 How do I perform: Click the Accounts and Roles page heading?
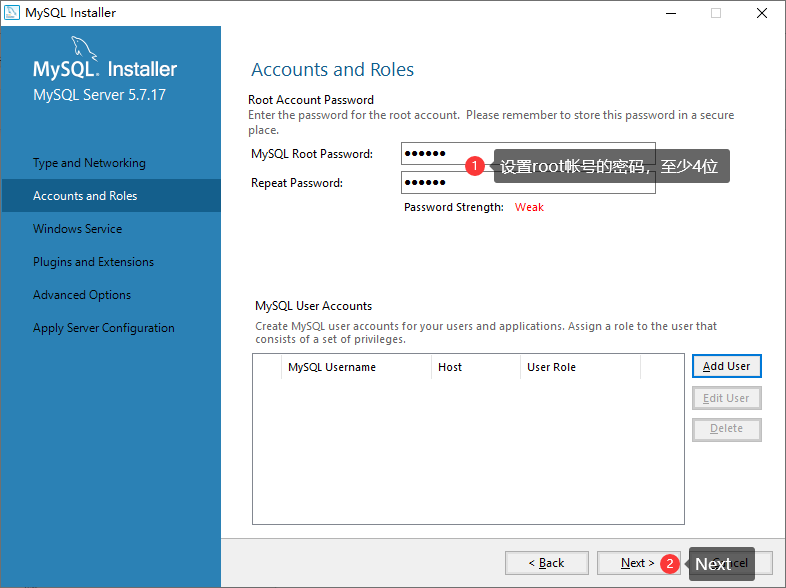(x=332, y=69)
